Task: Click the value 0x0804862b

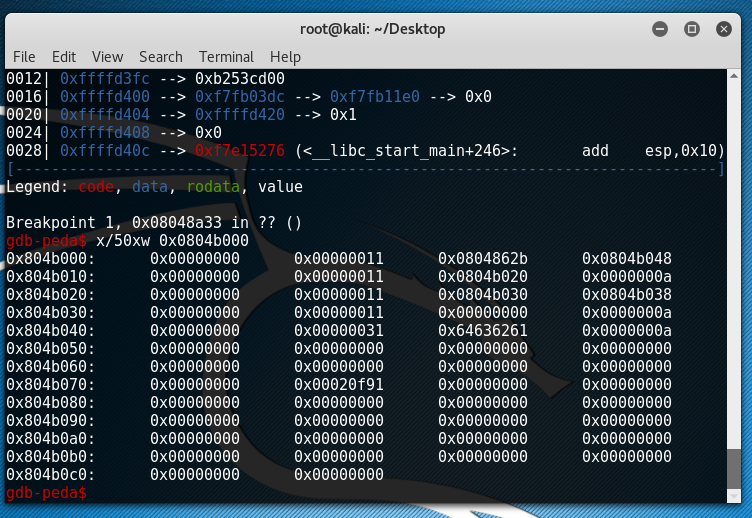Action: click(x=483, y=259)
